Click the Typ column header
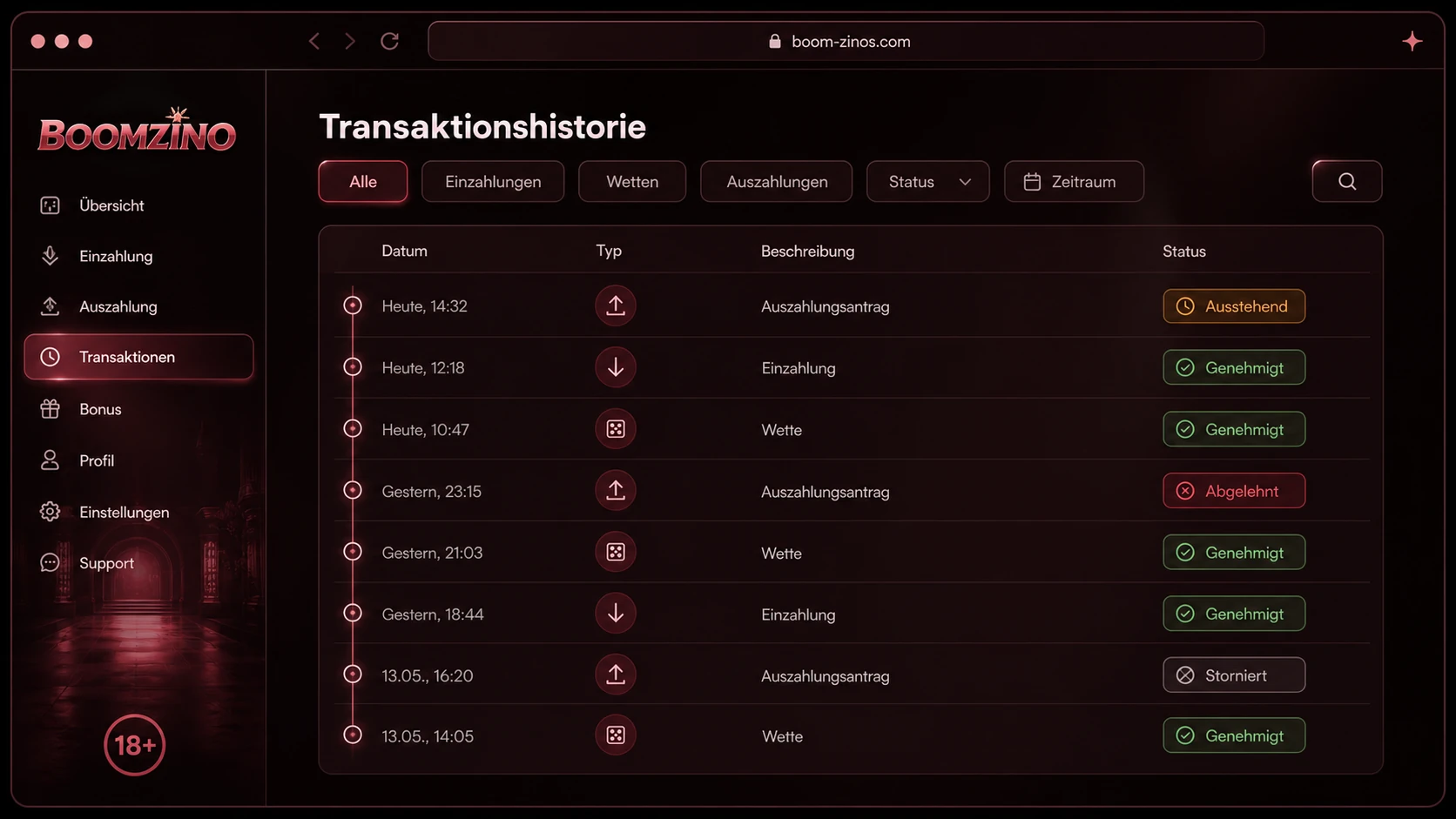The height and width of the screenshot is (819, 1456). [x=609, y=251]
